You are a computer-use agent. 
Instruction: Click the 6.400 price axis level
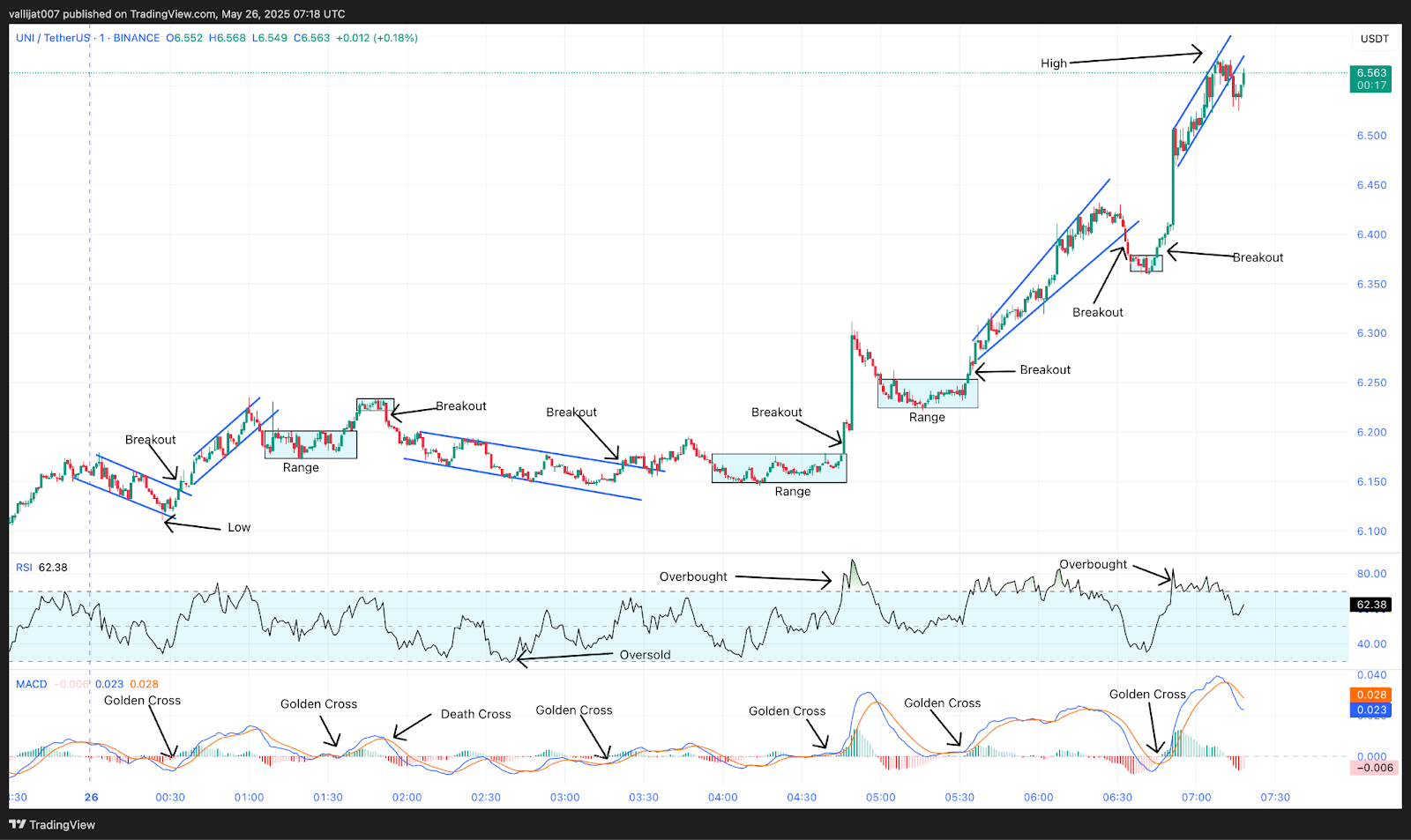1371,234
